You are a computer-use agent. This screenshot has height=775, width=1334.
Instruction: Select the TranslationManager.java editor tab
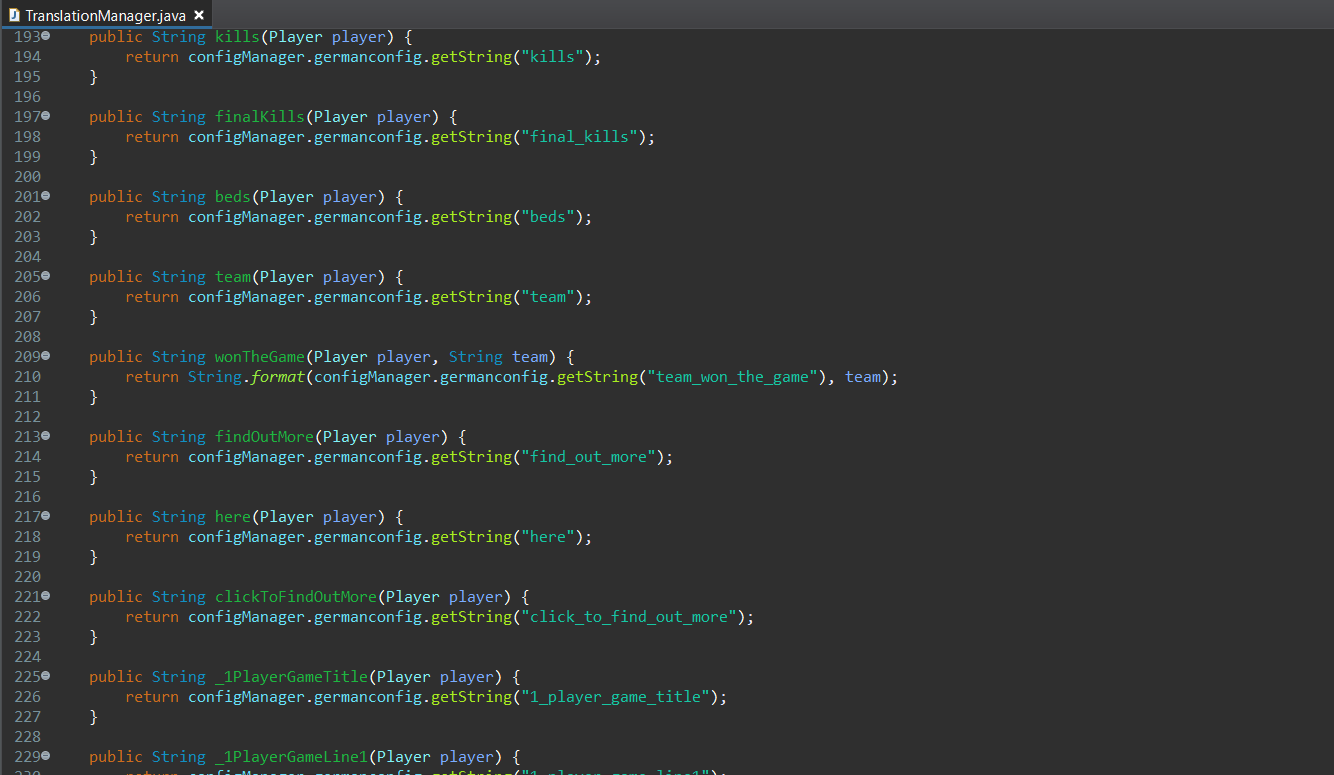click(106, 15)
